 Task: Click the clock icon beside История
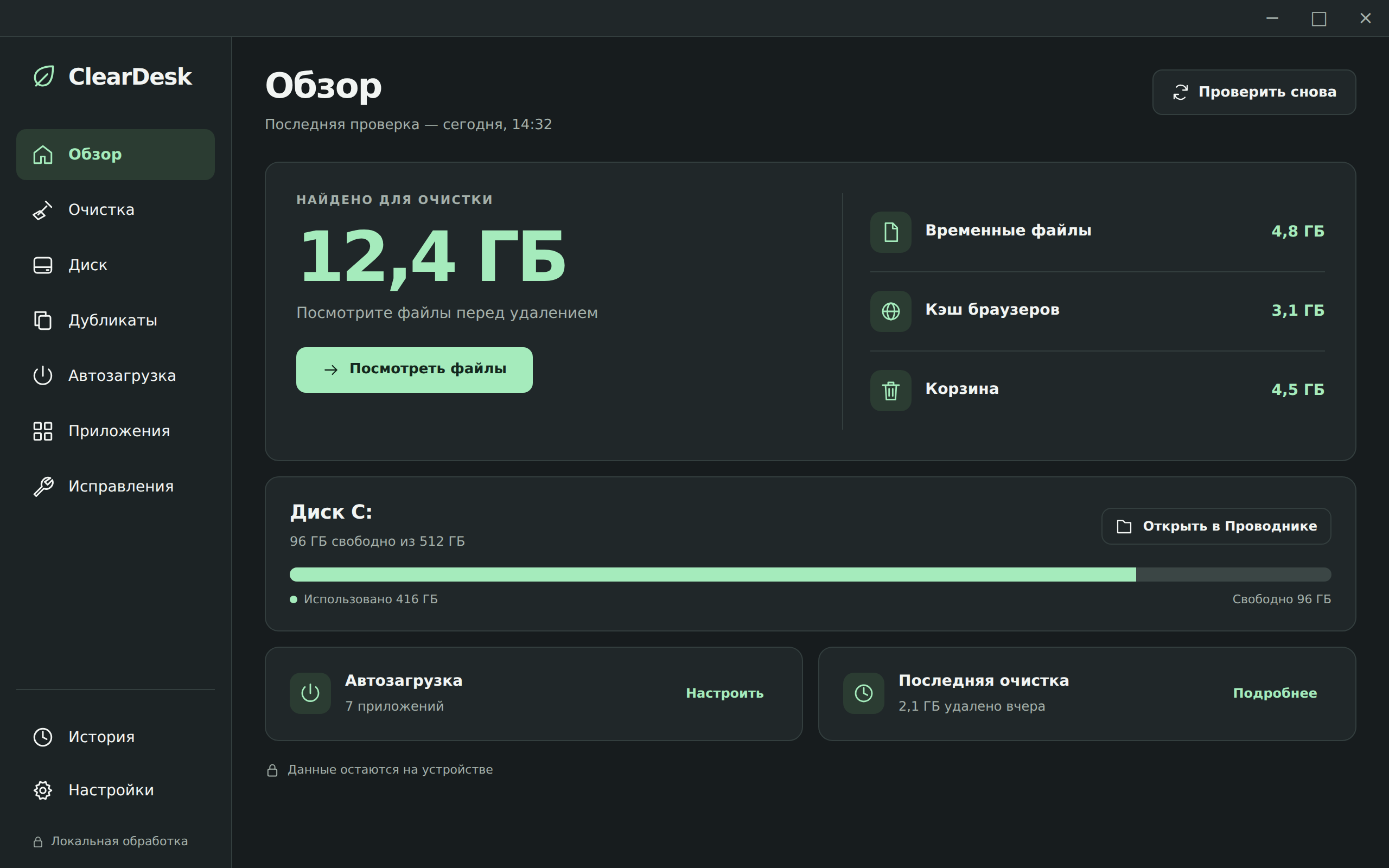point(43,737)
